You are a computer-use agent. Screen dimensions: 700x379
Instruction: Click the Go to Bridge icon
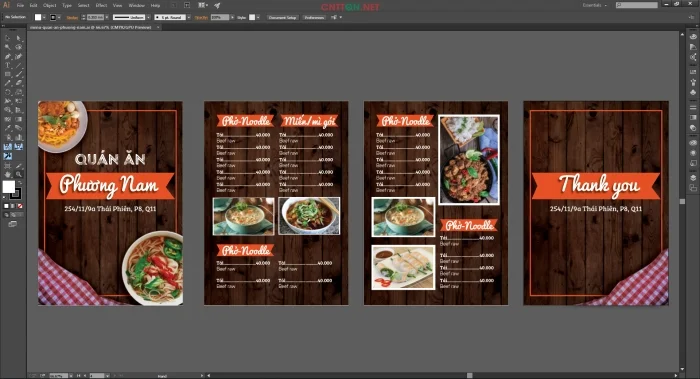point(174,5)
